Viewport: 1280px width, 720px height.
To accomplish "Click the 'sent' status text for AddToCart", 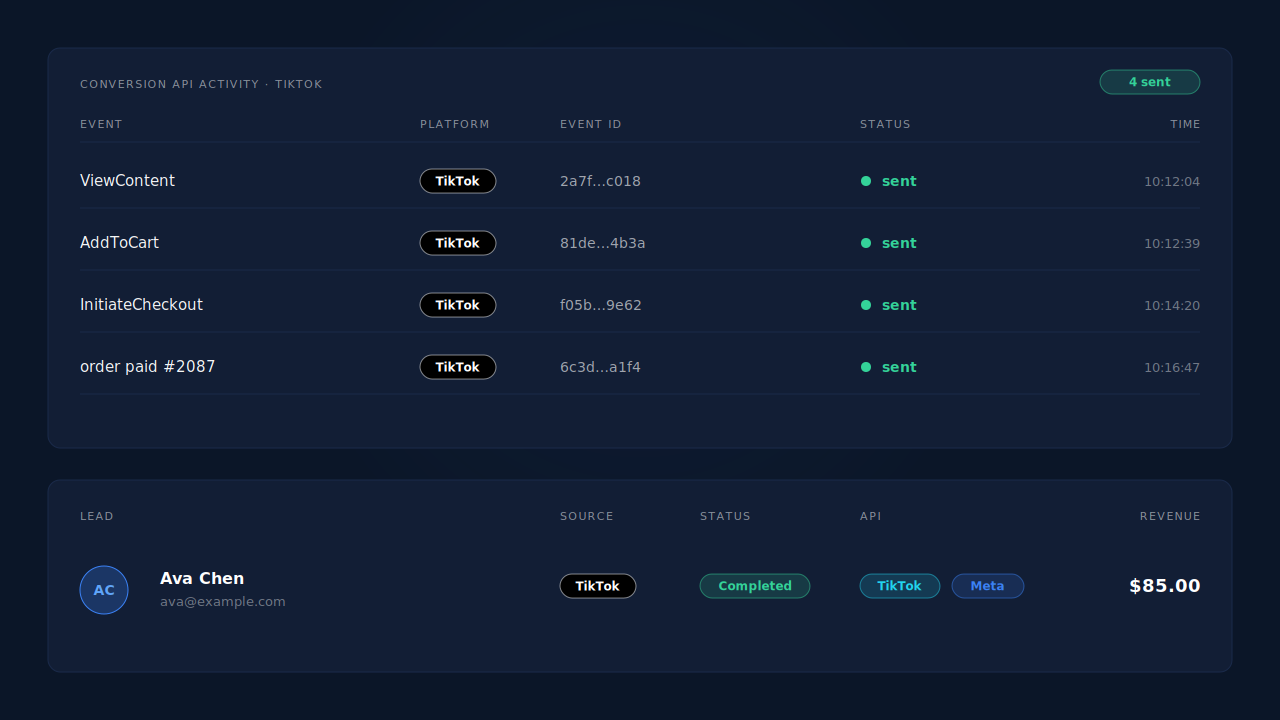I will [899, 243].
